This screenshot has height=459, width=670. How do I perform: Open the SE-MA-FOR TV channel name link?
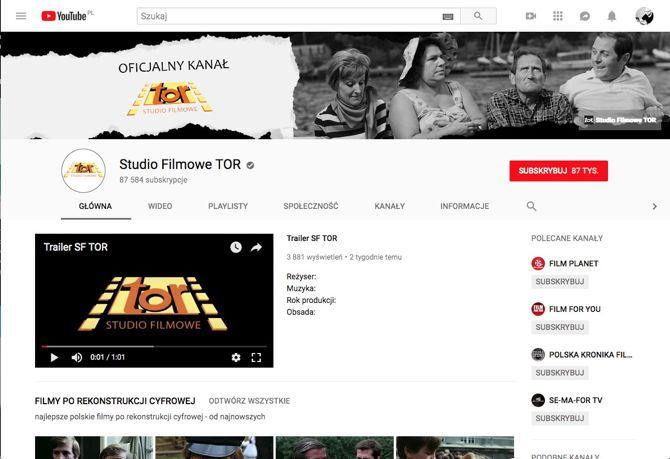(x=576, y=400)
